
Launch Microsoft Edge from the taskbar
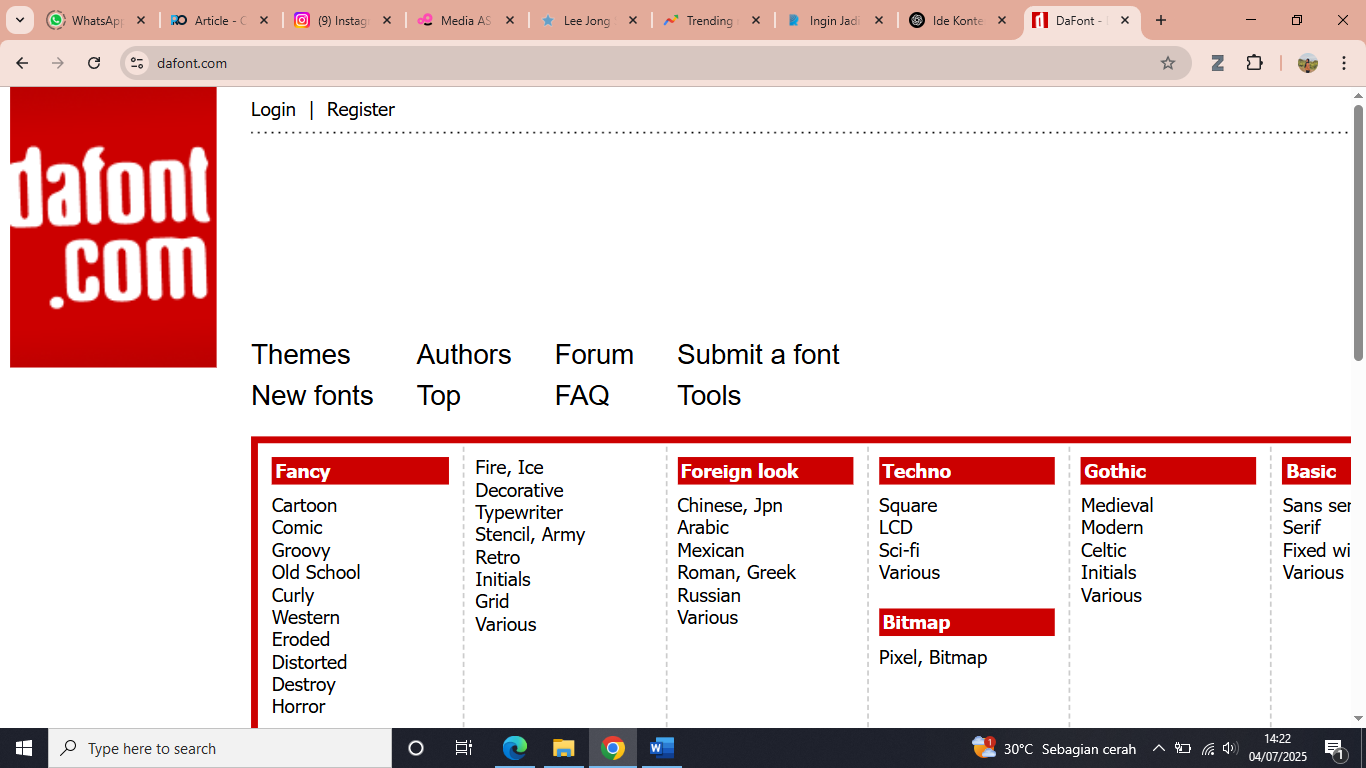[515, 748]
